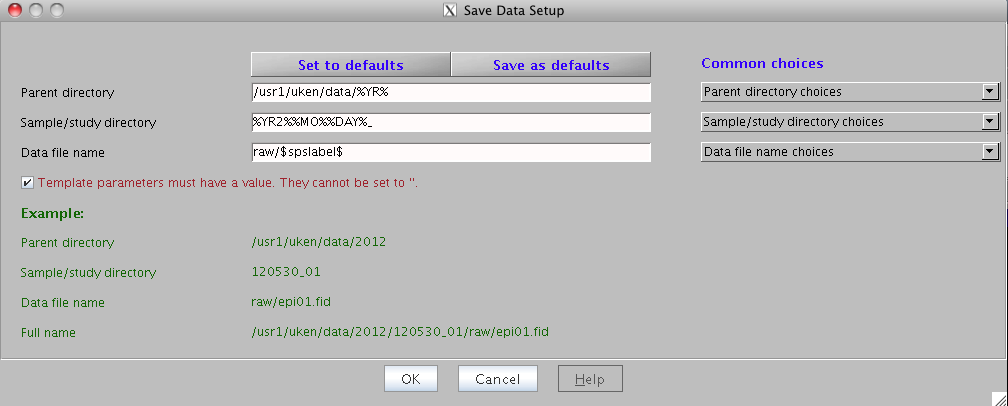Click into the Parent directory text field
This screenshot has width=1008, height=406.
(x=451, y=92)
